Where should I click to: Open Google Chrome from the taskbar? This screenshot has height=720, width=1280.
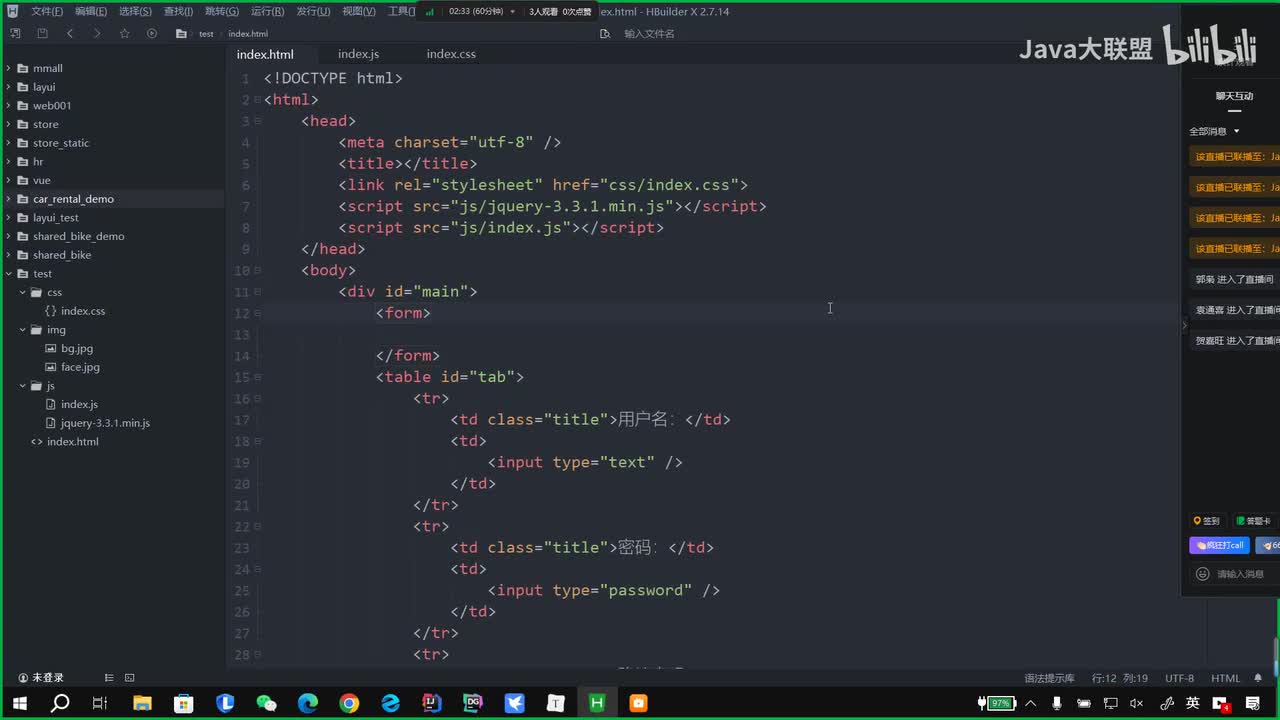tap(349, 703)
